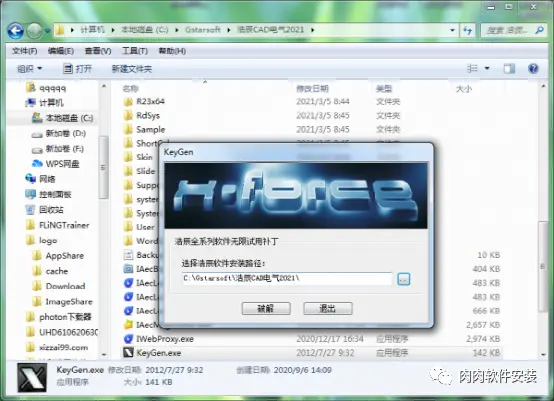Click the change view icon
This screenshot has height=401, width=554.
coord(472,68)
